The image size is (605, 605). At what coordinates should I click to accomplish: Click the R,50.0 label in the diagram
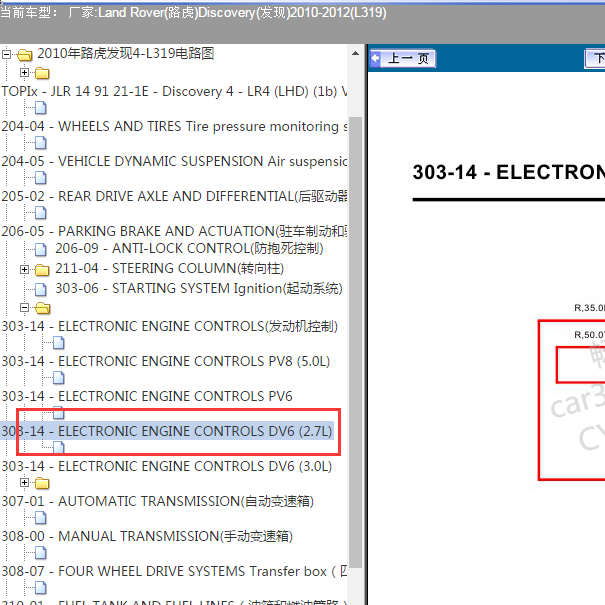[x=589, y=335]
